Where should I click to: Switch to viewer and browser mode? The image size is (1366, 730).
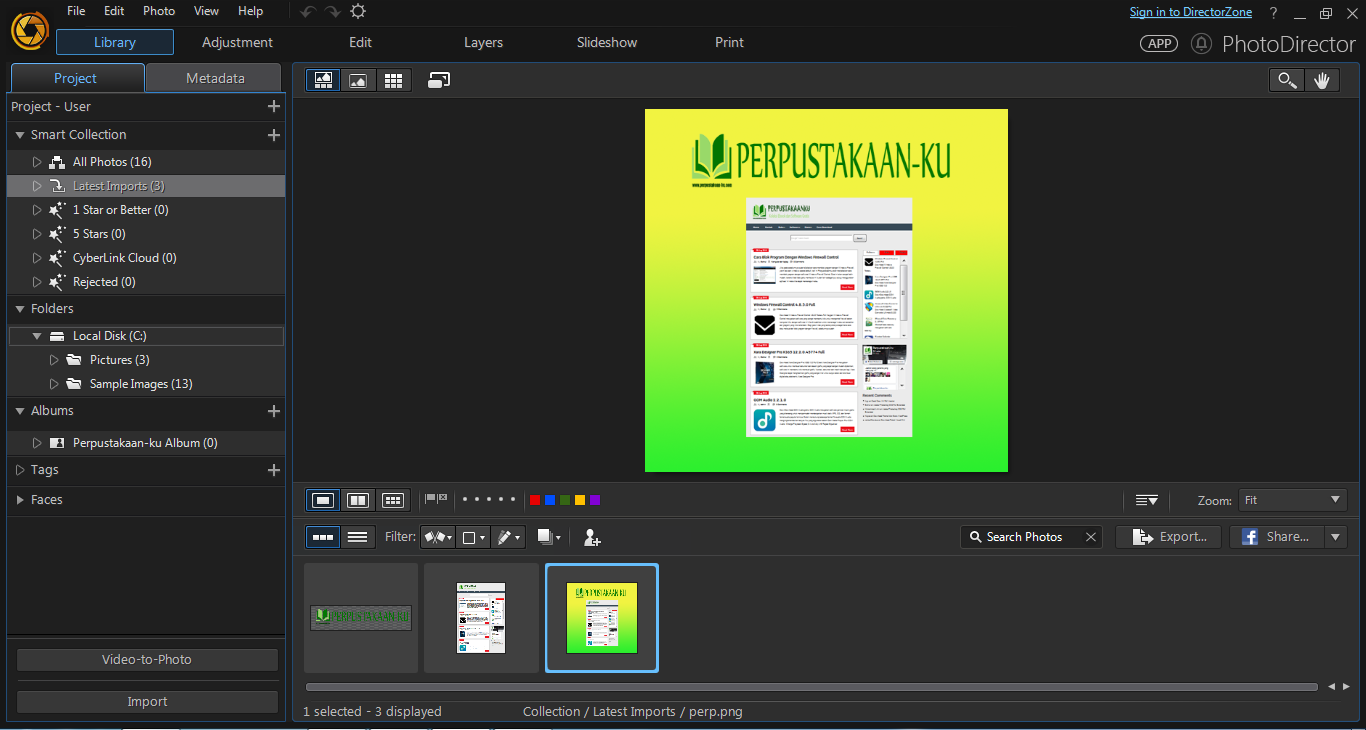pos(323,80)
